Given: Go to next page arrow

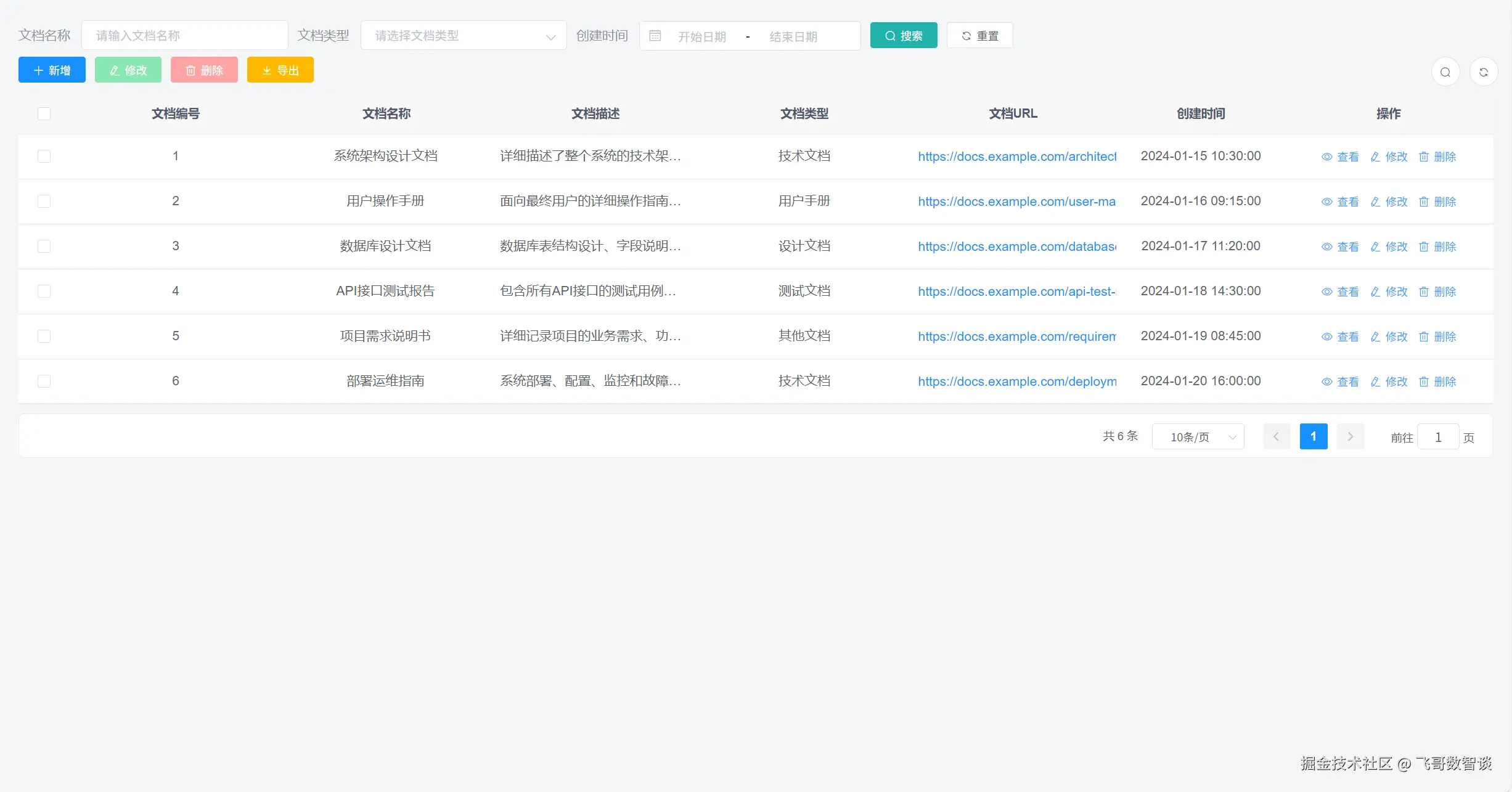Looking at the screenshot, I should tap(1350, 436).
